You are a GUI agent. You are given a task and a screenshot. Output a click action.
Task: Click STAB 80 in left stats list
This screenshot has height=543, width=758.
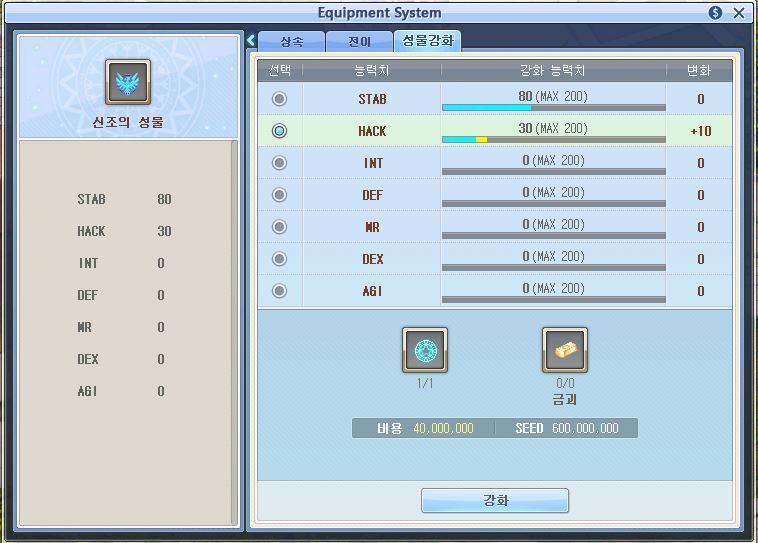pos(124,199)
